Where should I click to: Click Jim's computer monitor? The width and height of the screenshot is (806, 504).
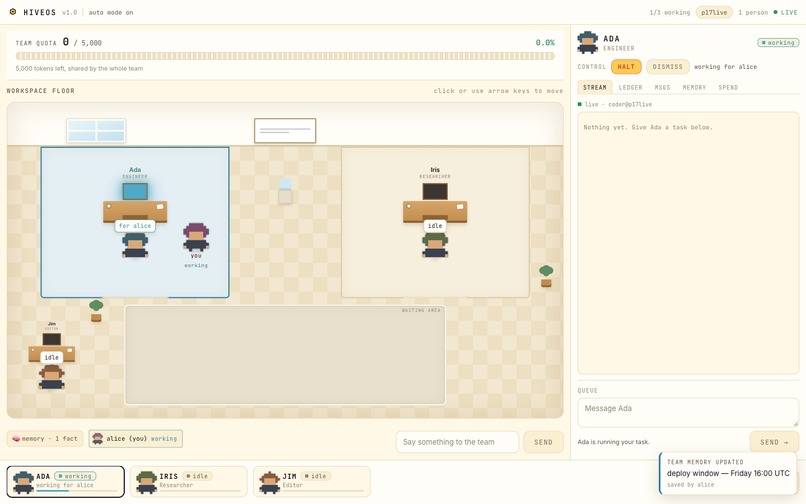[51, 339]
